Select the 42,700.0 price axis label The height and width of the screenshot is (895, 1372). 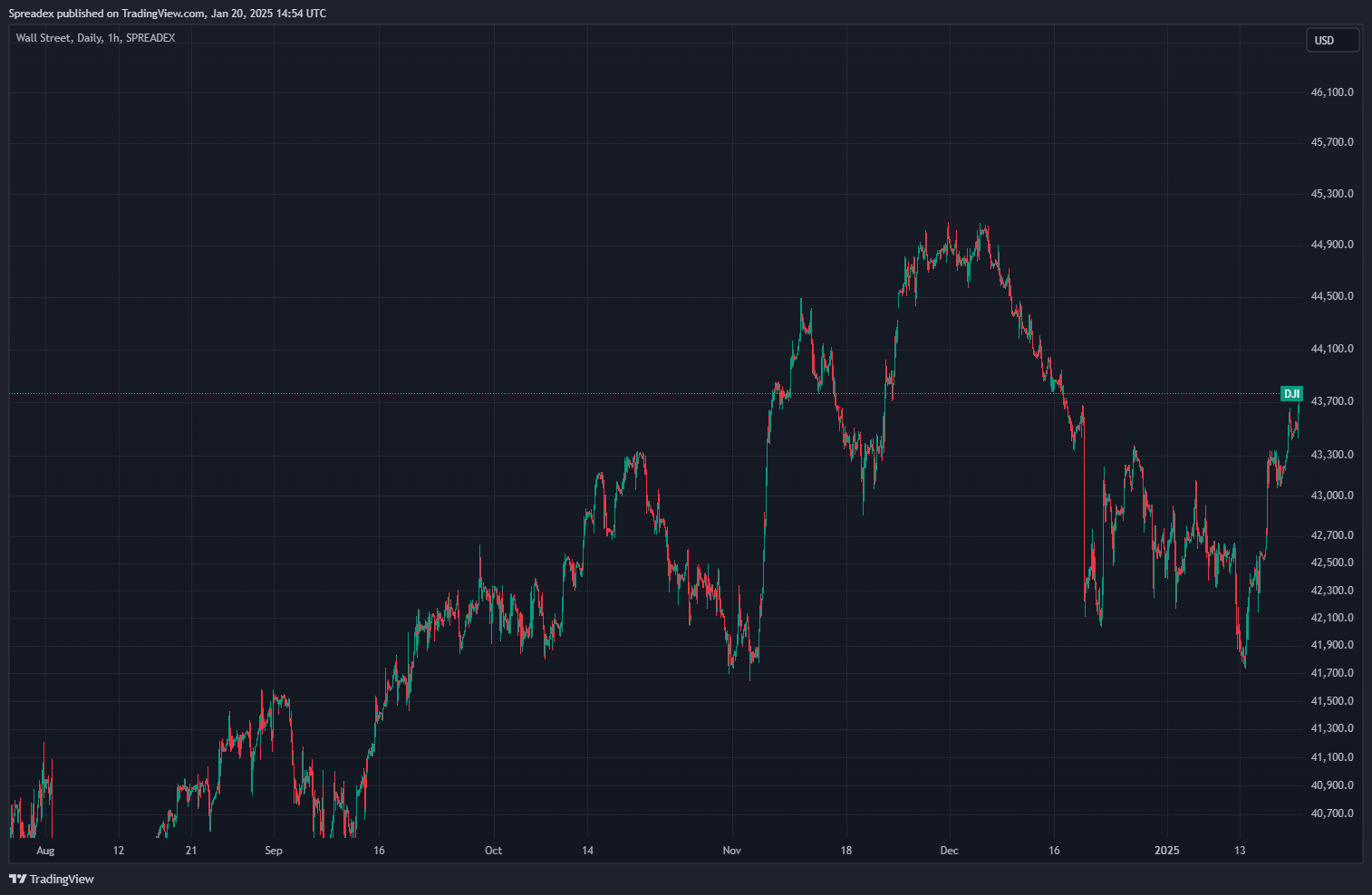click(1332, 535)
